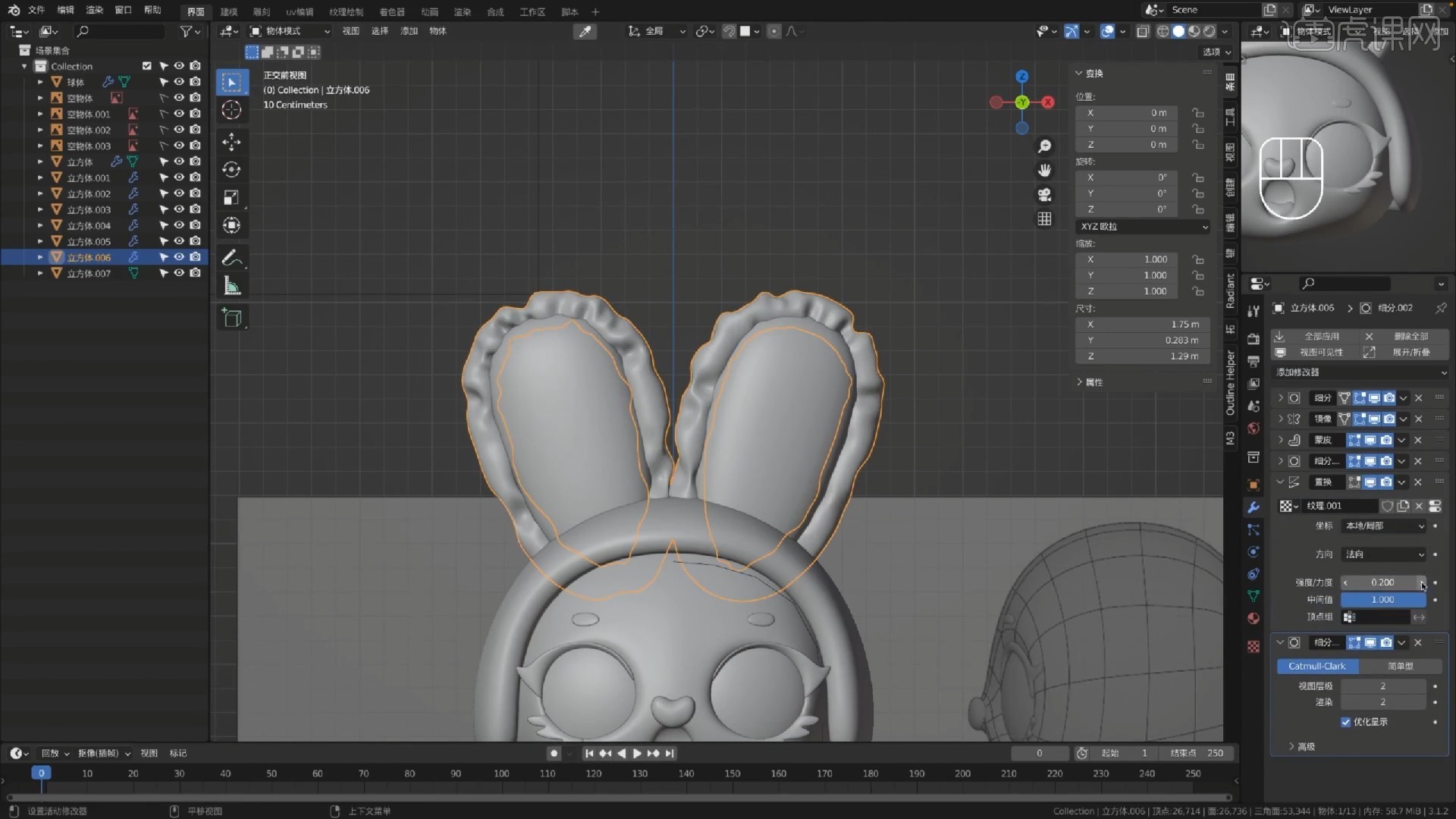This screenshot has width=1456, height=819.
Task: Lock the X location value
Action: 1197,112
